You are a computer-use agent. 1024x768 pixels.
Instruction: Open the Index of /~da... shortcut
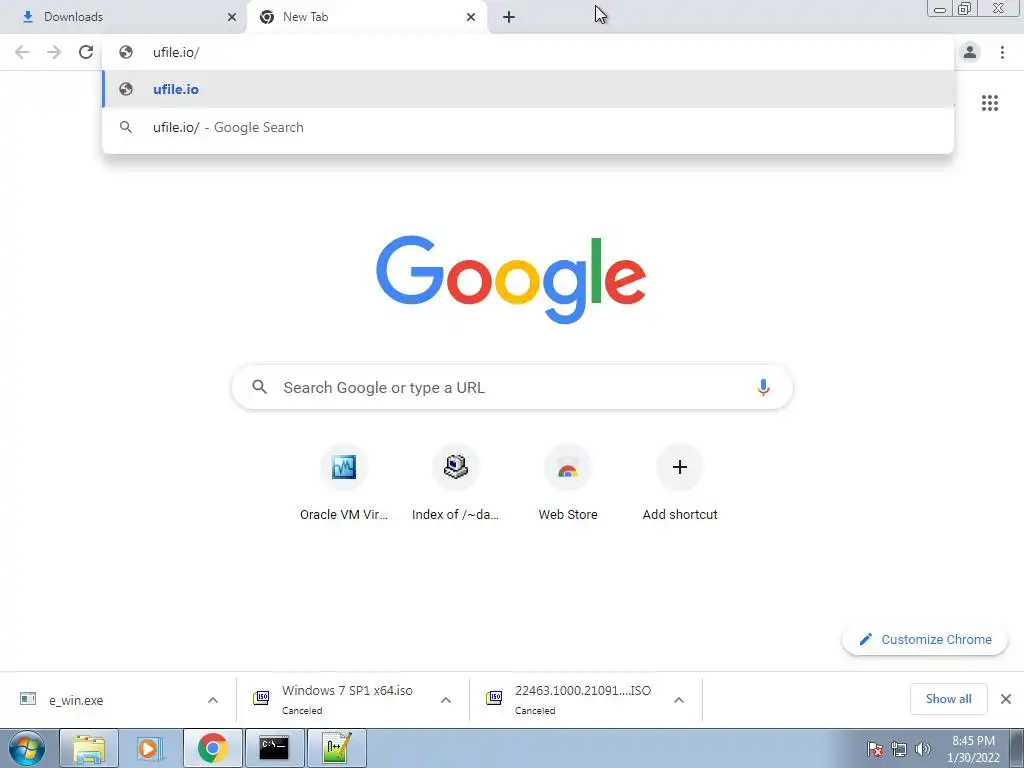tap(455, 484)
